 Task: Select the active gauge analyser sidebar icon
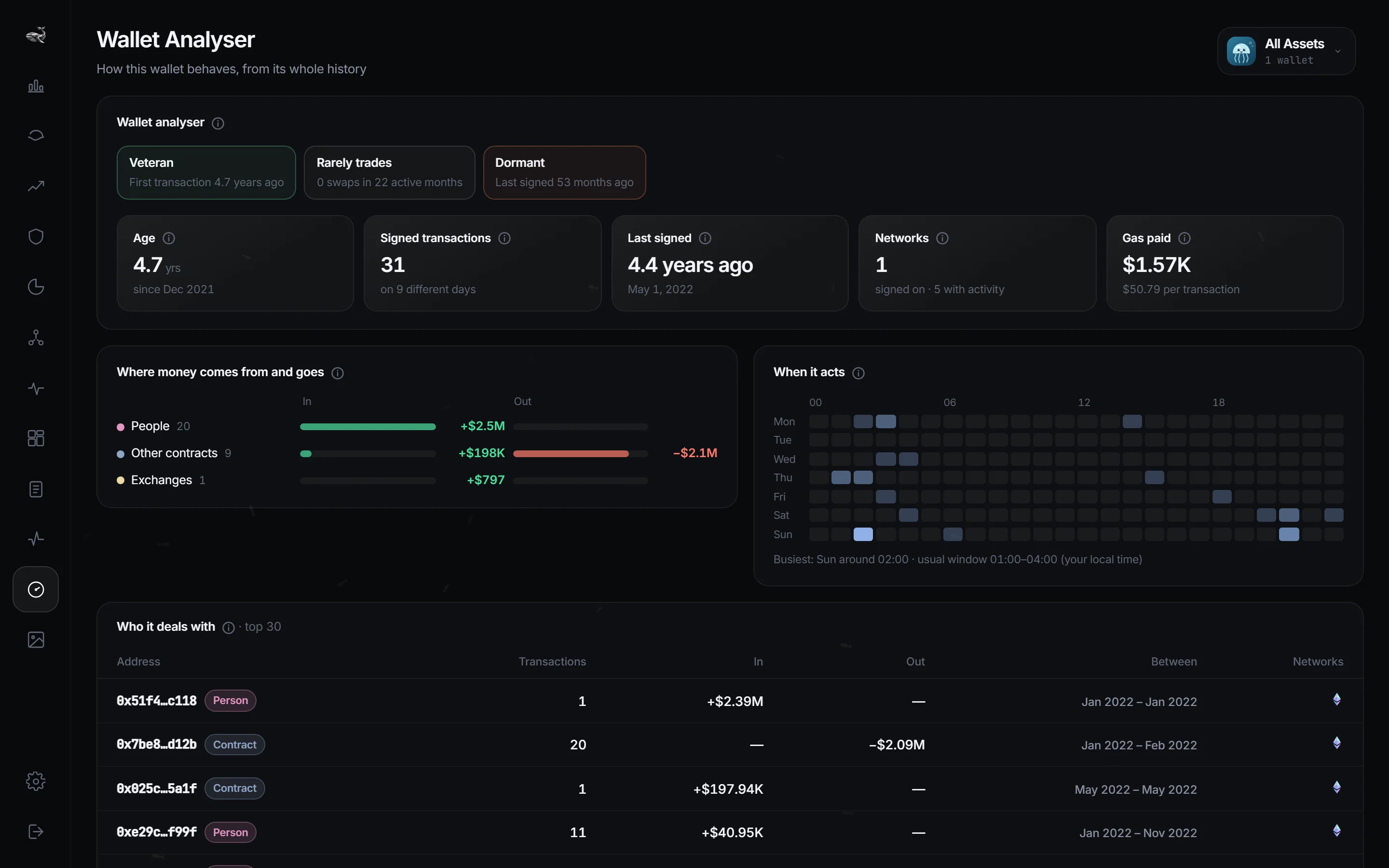pos(36,589)
